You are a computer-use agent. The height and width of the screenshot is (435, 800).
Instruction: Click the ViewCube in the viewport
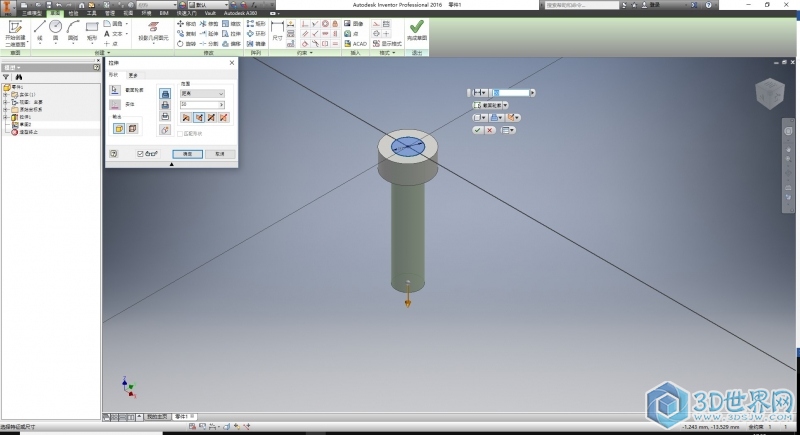pyautogui.click(x=769, y=94)
